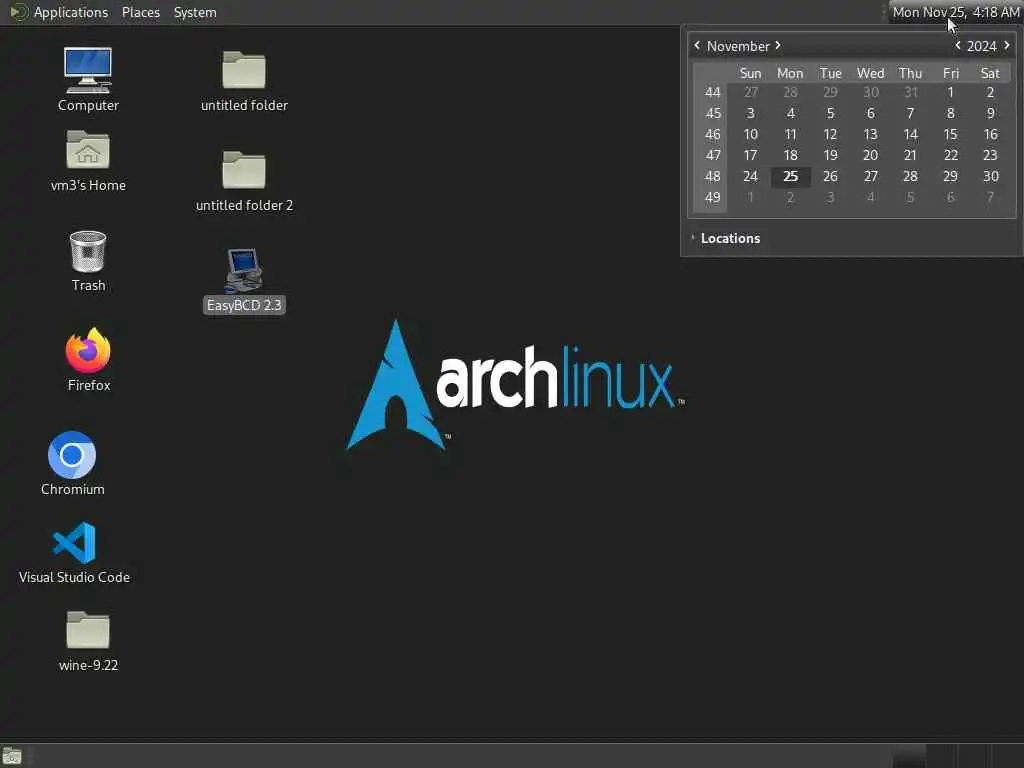Select November 19 in the calendar
The width and height of the screenshot is (1024, 768).
(830, 155)
